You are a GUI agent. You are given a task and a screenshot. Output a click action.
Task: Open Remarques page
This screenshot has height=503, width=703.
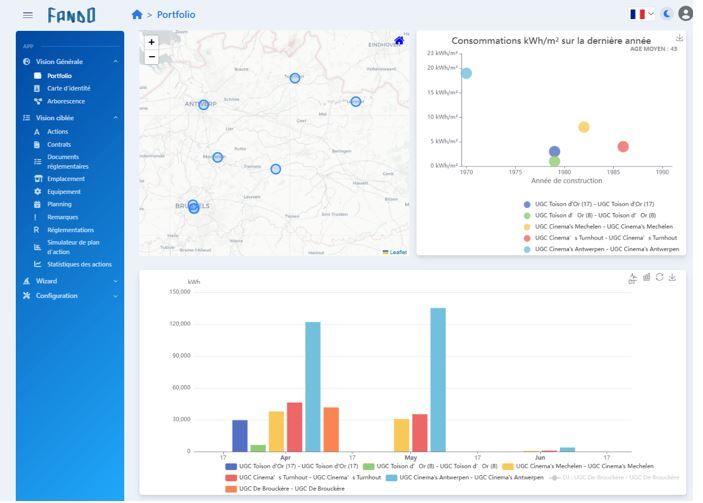point(62,217)
